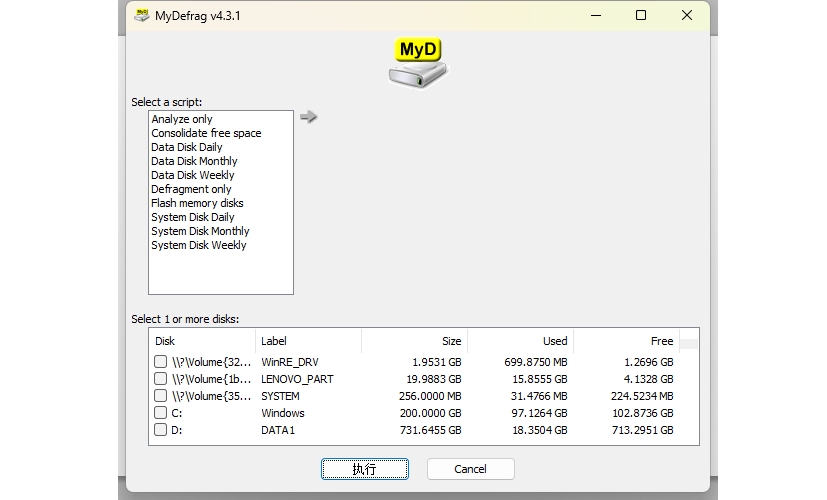
Task: Click the SYSTEM label cell
Action: (x=280, y=396)
